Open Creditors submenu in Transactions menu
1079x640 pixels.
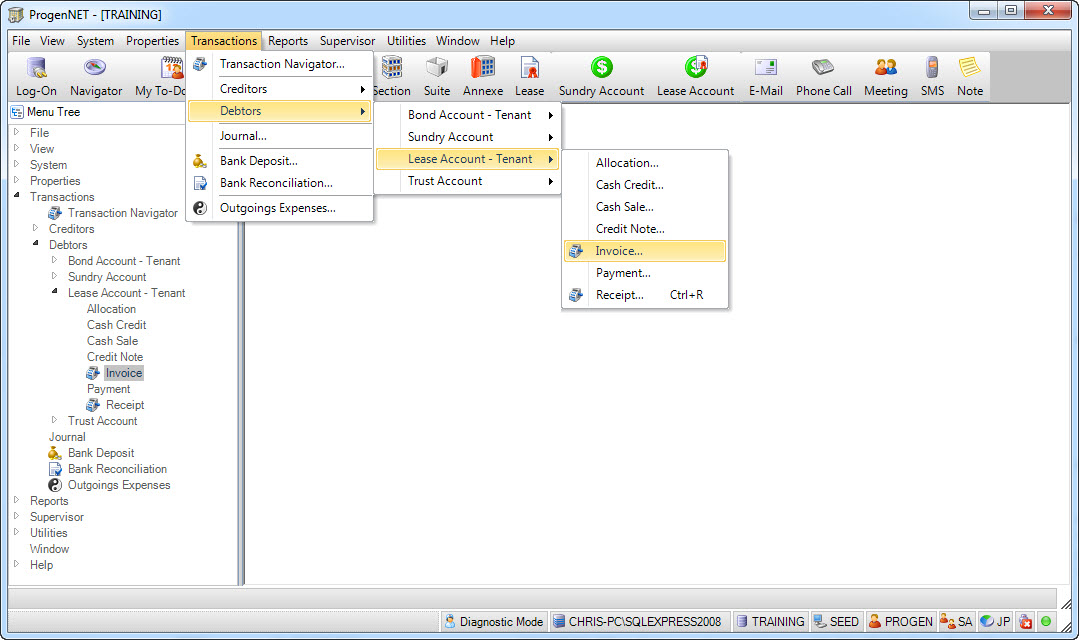[x=279, y=89]
